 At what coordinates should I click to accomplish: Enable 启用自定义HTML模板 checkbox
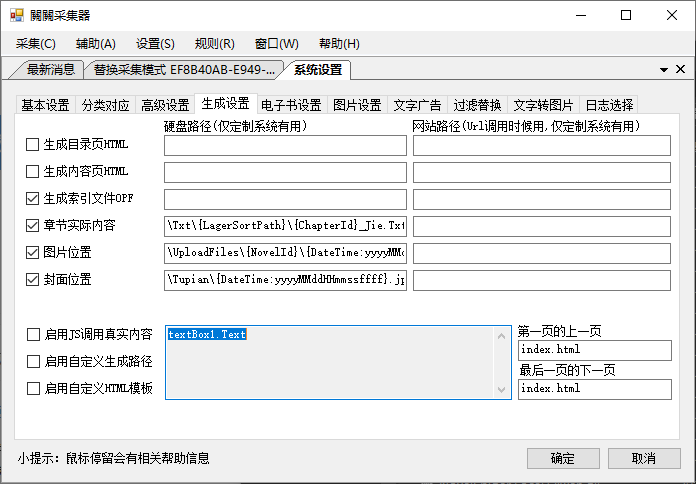[x=33, y=389]
